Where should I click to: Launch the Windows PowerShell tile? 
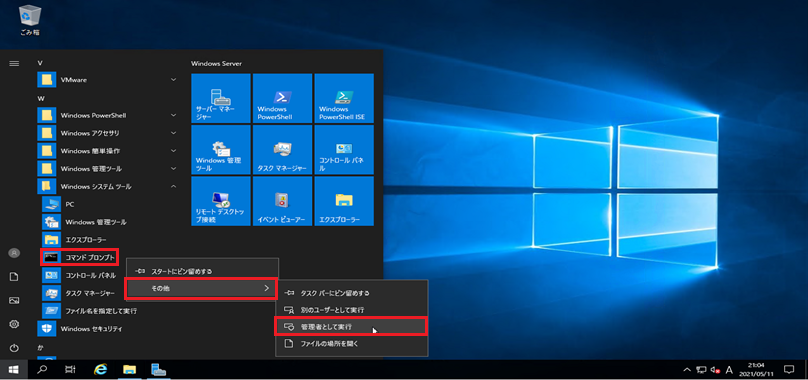point(282,98)
